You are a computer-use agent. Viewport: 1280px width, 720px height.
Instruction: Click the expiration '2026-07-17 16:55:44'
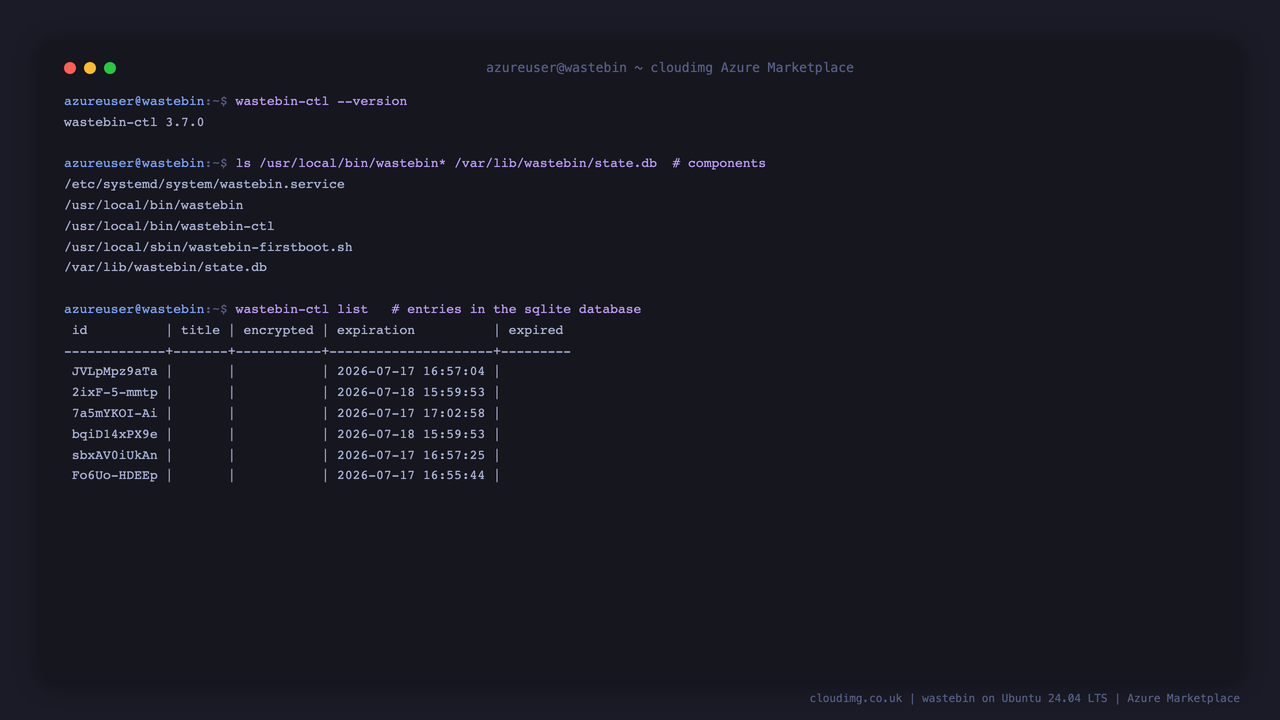tap(411, 476)
